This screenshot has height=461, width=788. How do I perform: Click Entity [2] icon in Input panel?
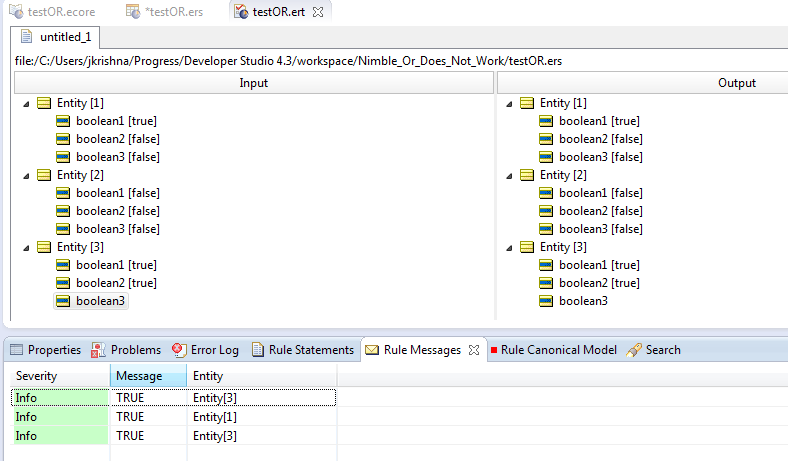point(44,175)
